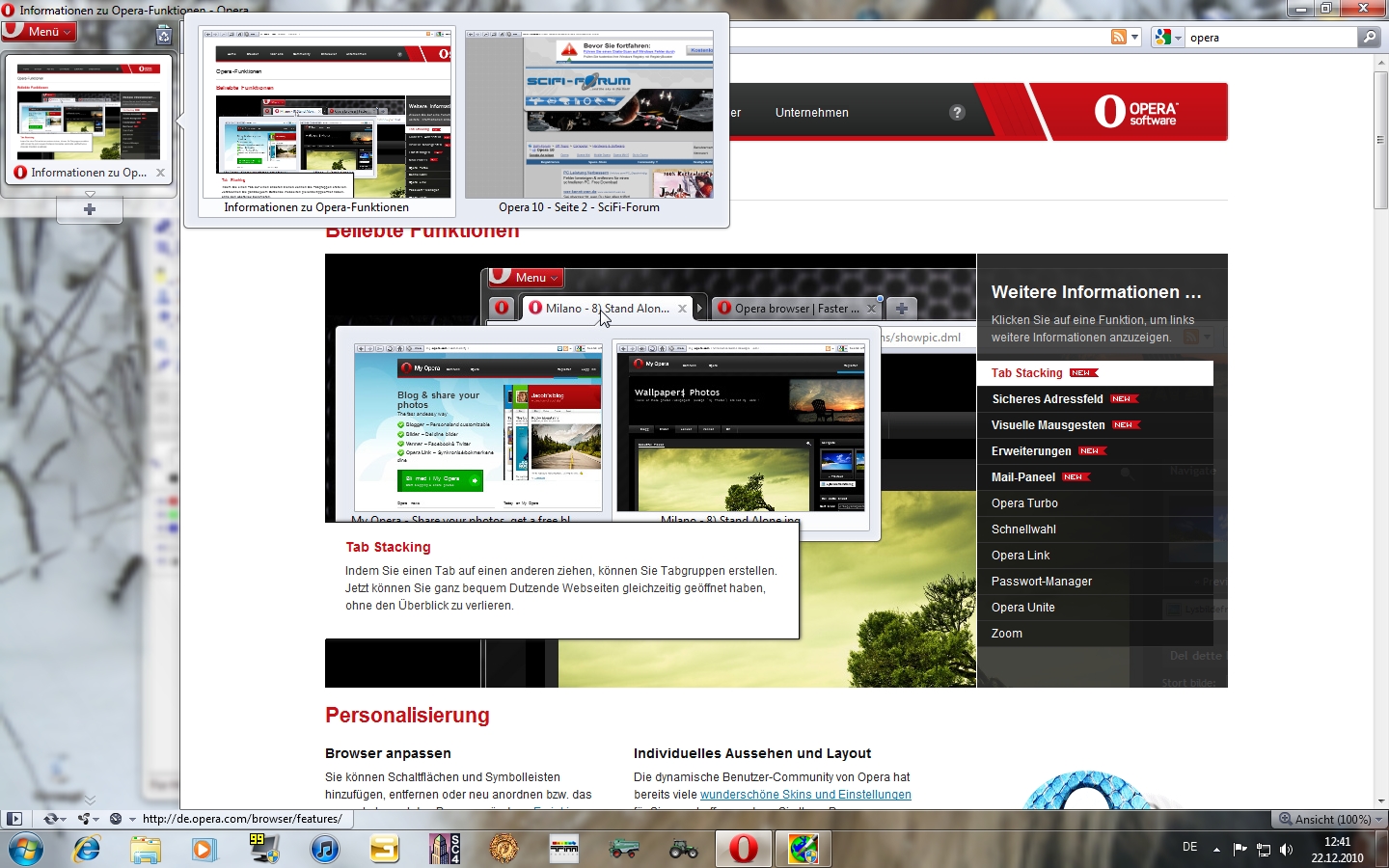The height and width of the screenshot is (868, 1389).
Task: Click the RSS feed icon in address bar
Action: tap(1119, 37)
